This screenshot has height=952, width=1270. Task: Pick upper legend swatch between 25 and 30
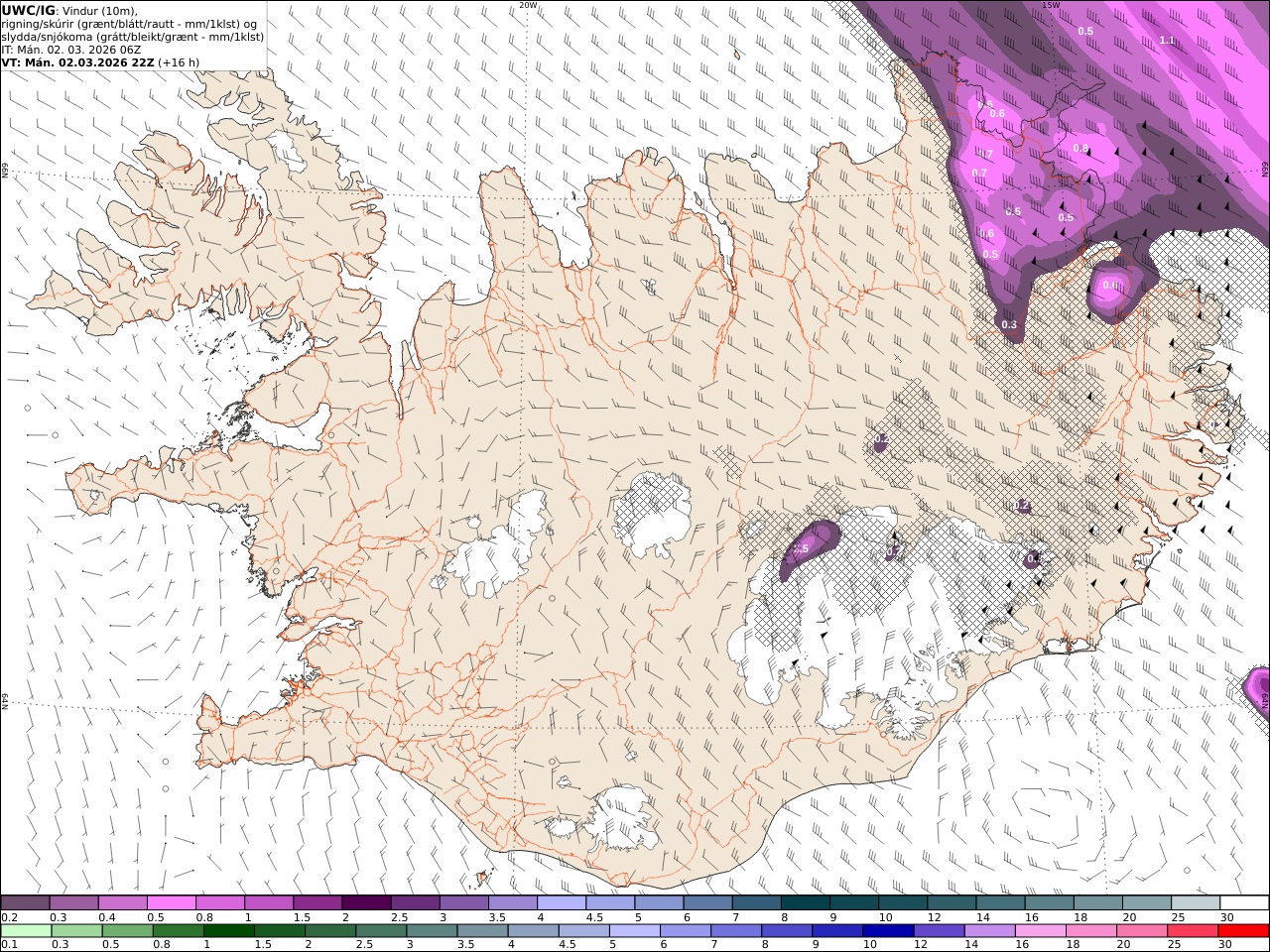click(1197, 902)
